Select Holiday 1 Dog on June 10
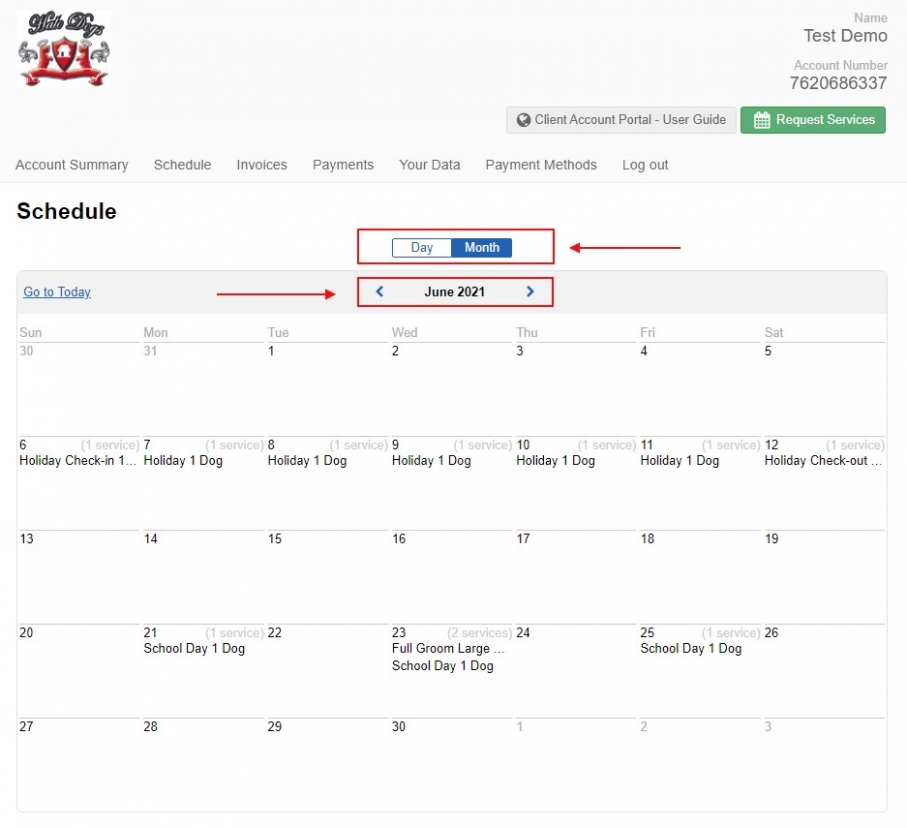907x828 pixels. pyautogui.click(x=555, y=461)
